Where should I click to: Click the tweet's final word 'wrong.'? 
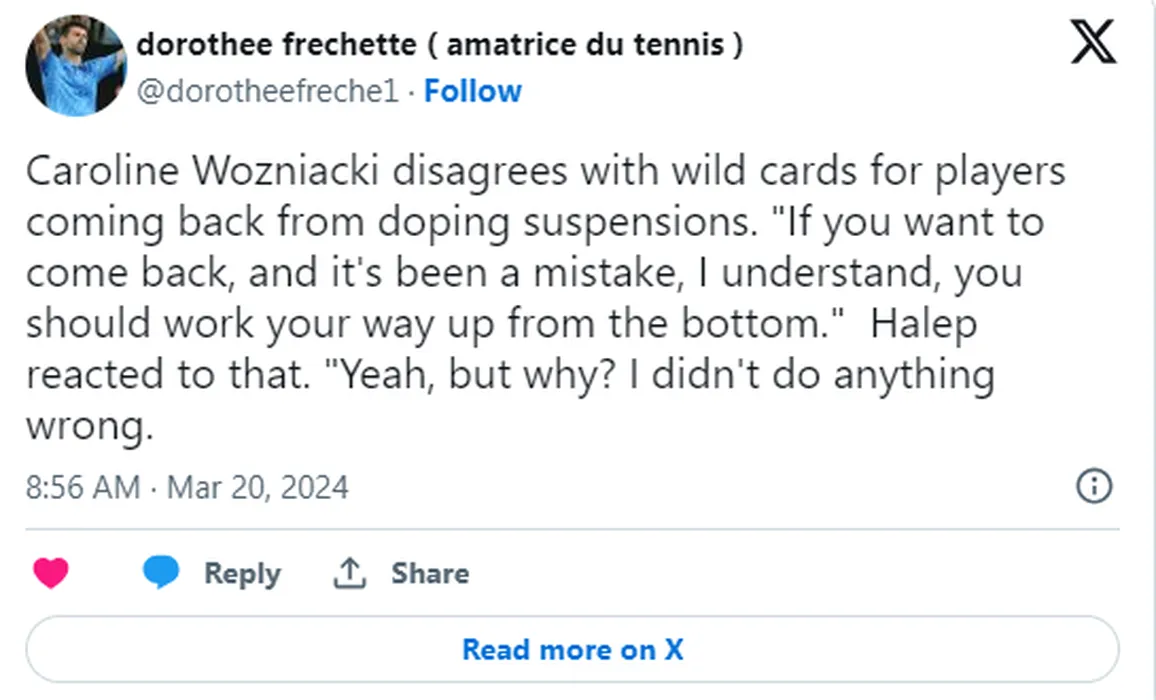pyautogui.click(x=88, y=427)
